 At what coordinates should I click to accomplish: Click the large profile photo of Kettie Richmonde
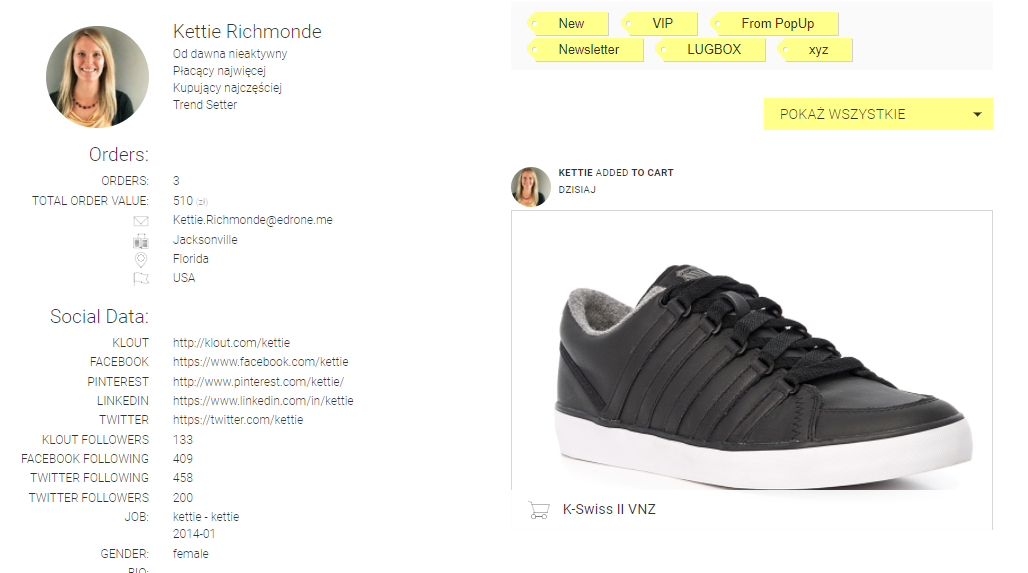[97, 77]
